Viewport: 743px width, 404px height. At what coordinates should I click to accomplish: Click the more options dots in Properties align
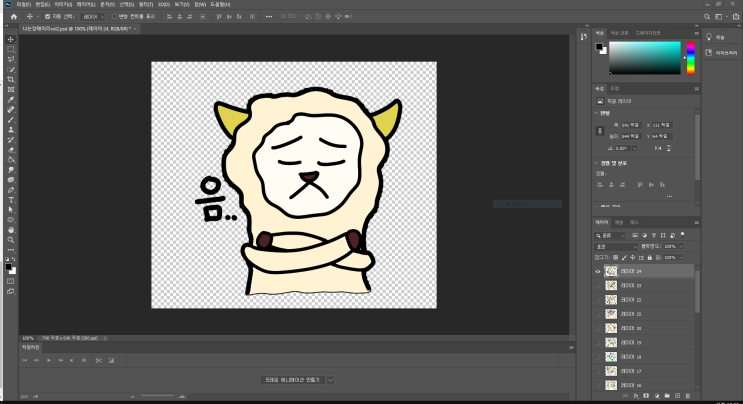669,196
